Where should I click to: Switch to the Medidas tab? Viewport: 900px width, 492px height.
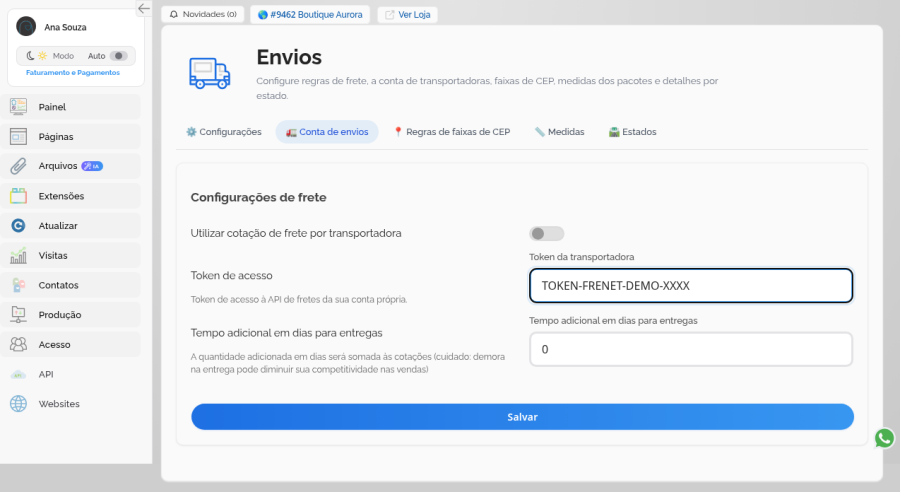[x=559, y=132]
